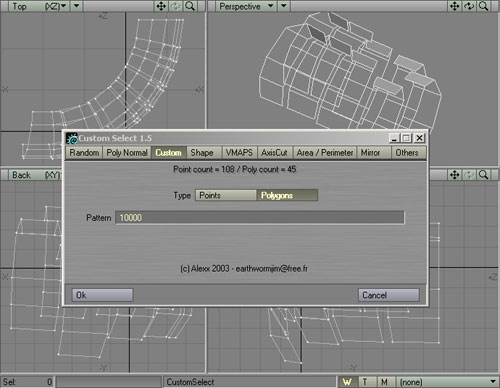
Task: Set selection Type to Points
Action: pos(226,195)
